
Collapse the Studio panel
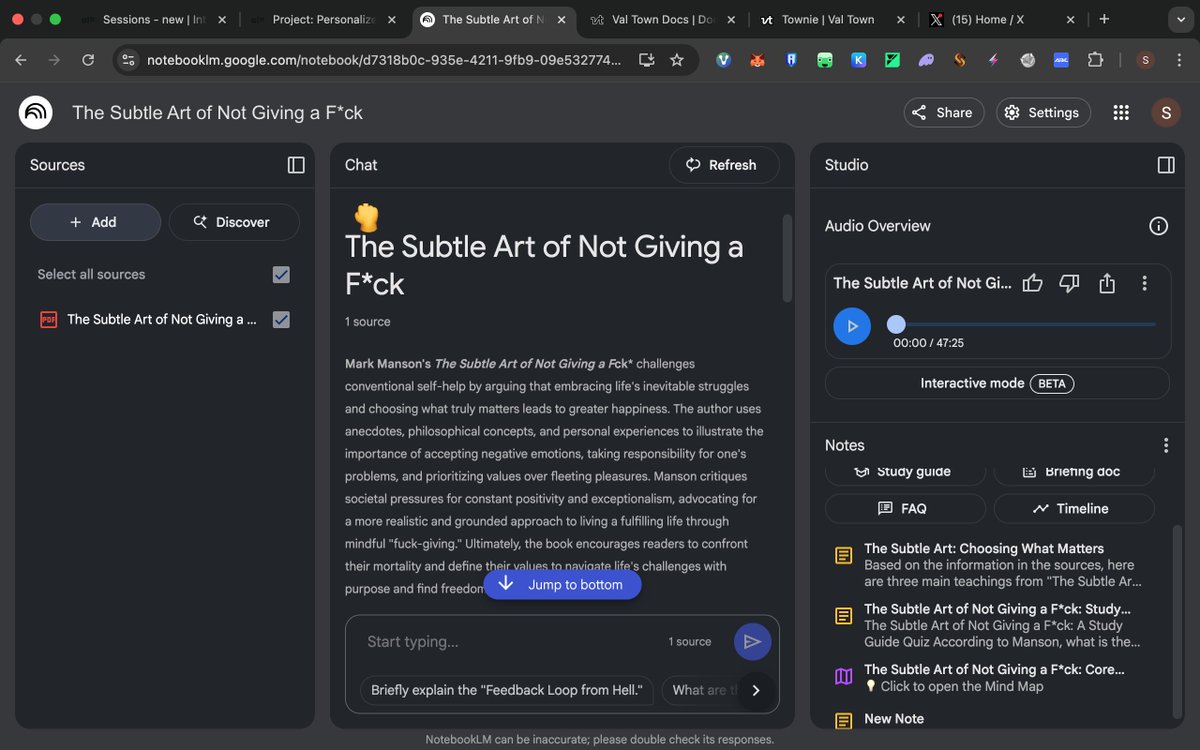pos(1166,165)
